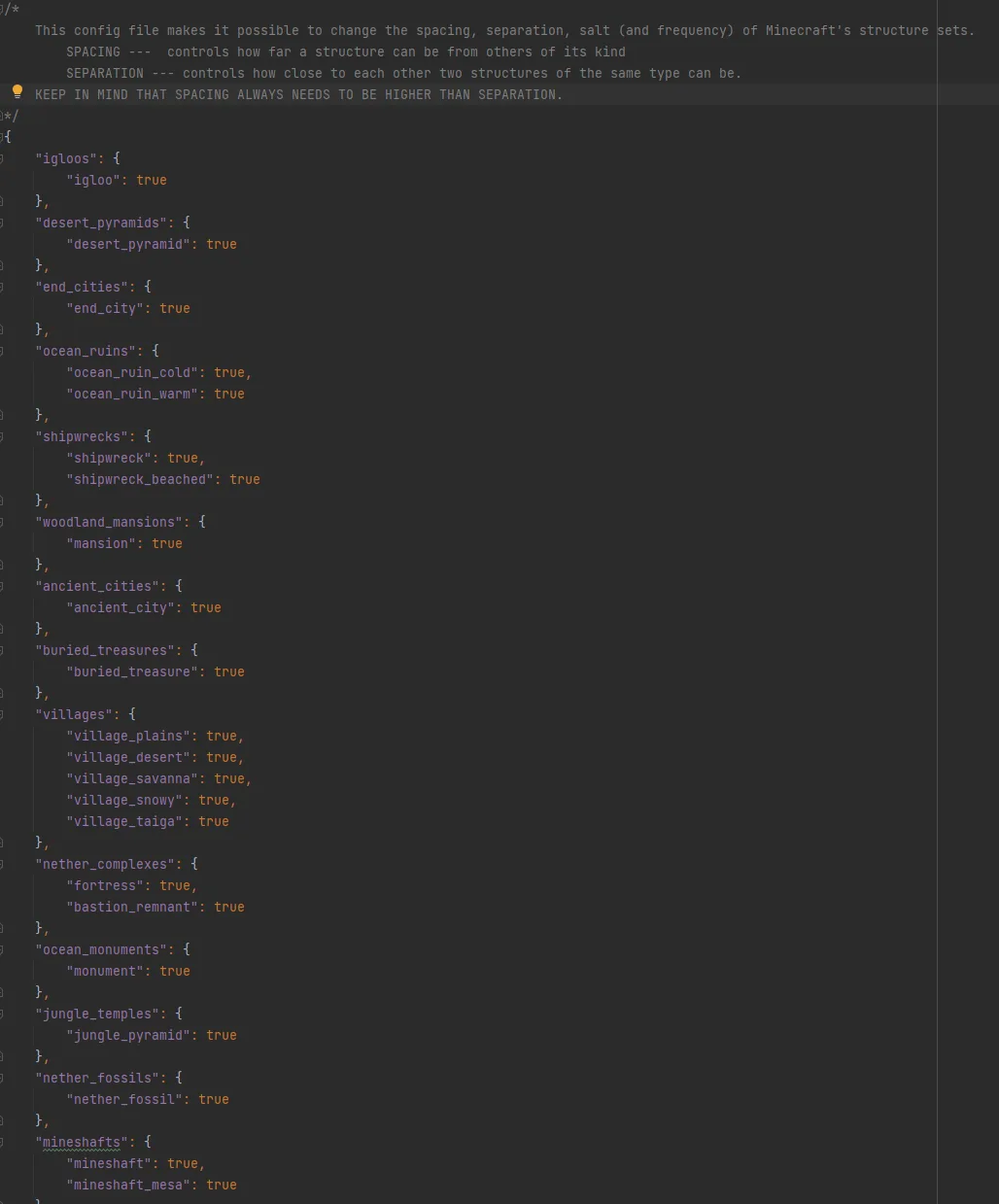This screenshot has height=1204, width=999.
Task: Click the yellow lightbulb intention icon
Action: (x=17, y=91)
